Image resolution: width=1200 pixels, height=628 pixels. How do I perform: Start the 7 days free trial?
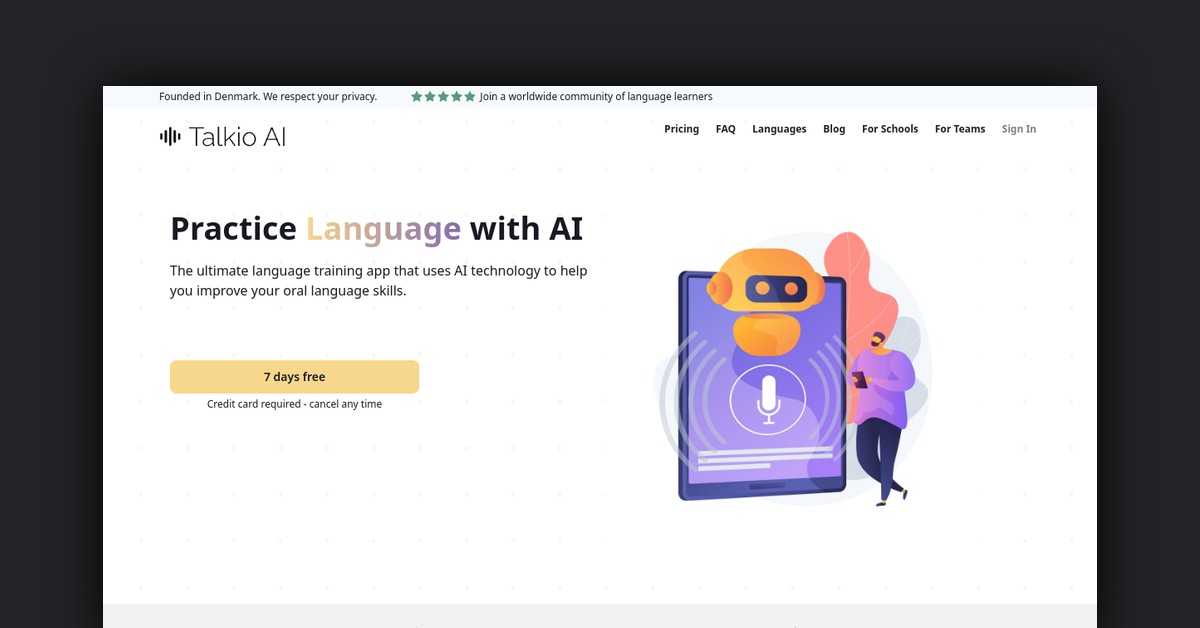coord(294,377)
